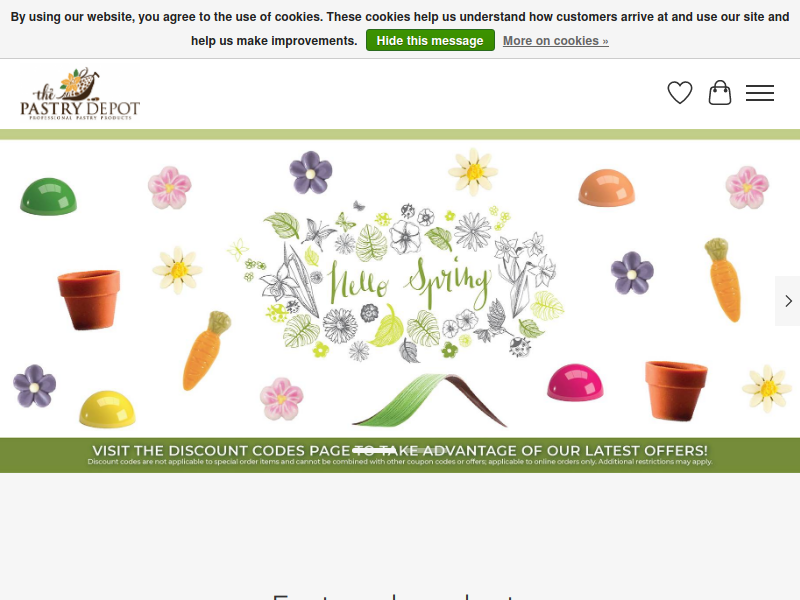Click the discount codes restrictions fine print

point(400,462)
